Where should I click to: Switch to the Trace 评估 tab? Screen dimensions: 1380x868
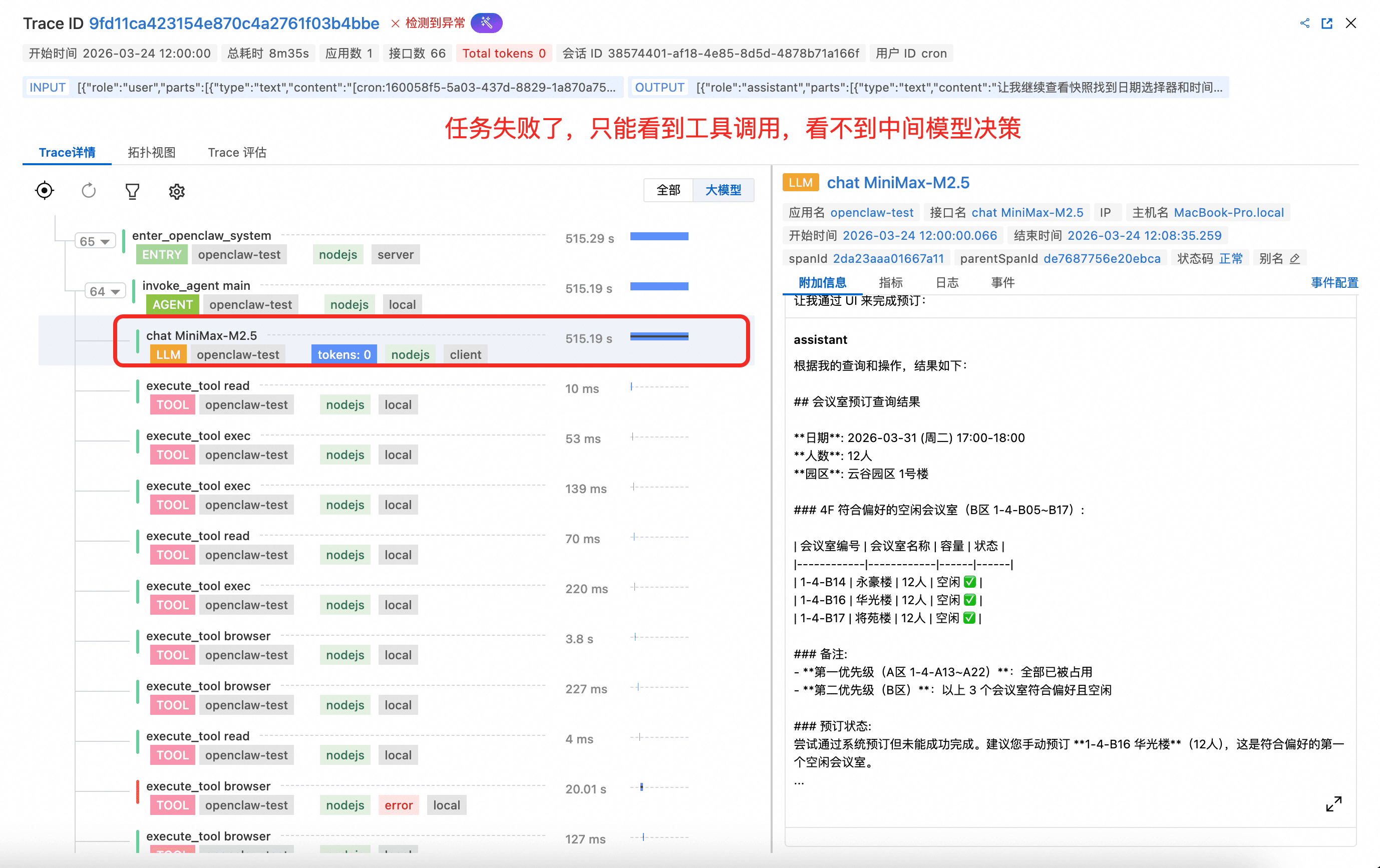point(237,152)
